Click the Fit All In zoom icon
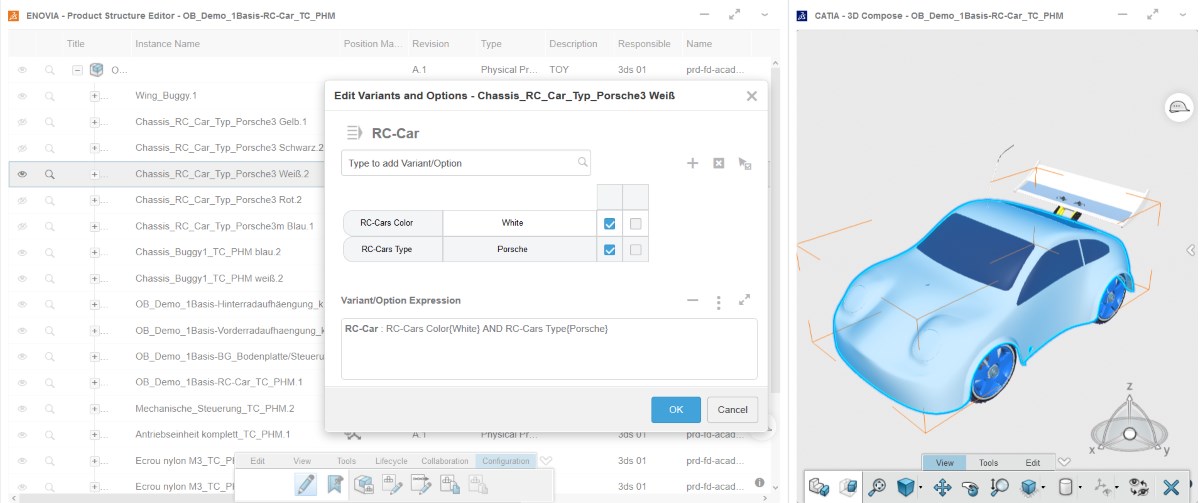This screenshot has width=1200, height=503. [877, 487]
